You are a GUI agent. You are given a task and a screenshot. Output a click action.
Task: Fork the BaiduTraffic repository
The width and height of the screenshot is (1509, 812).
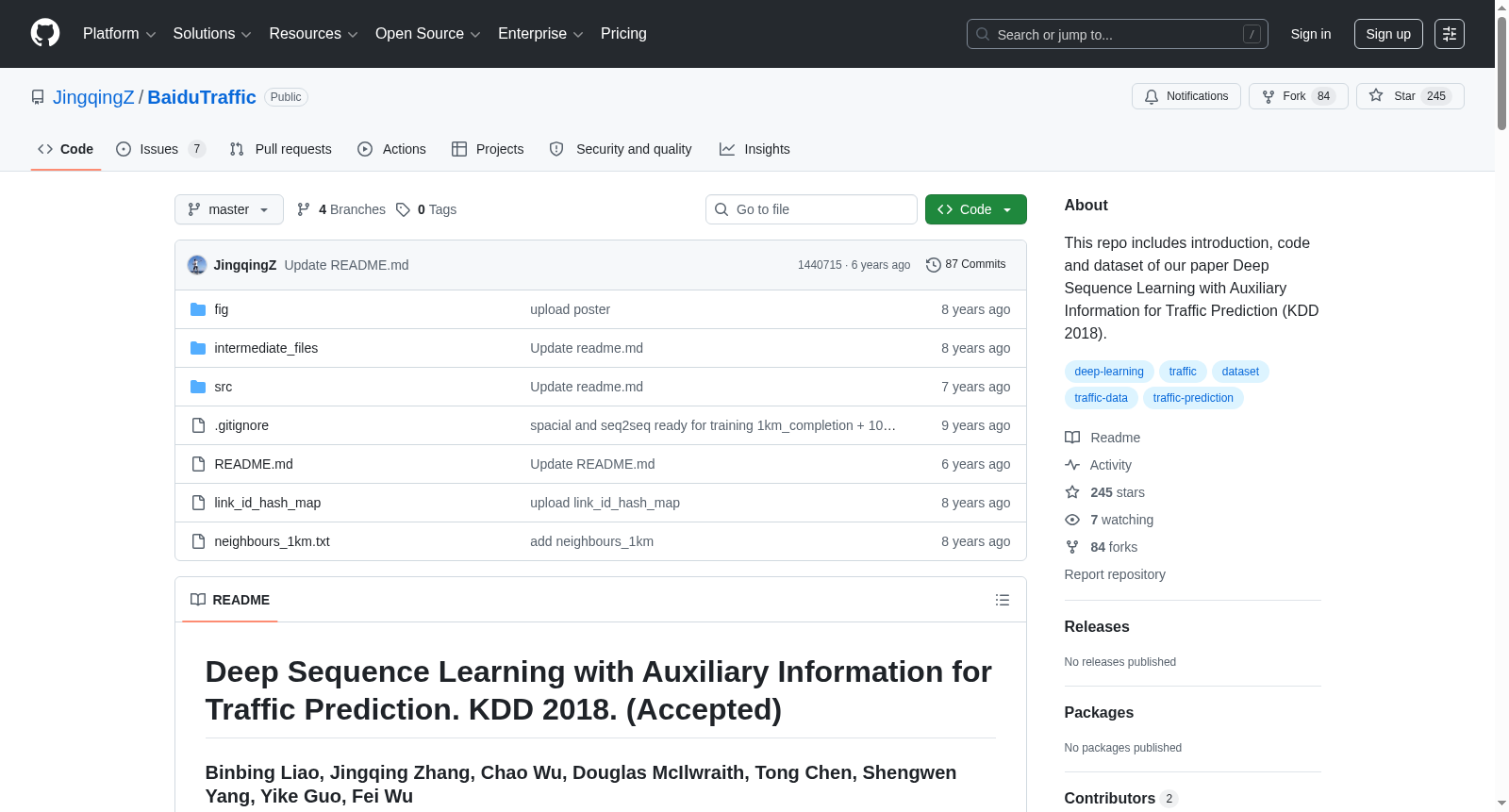[1299, 96]
